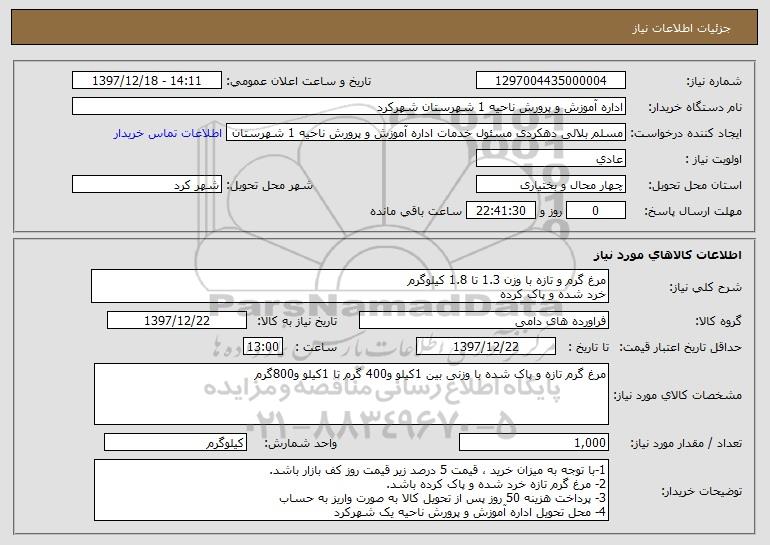Click the label 'استان محل تحویل:'
The width and height of the screenshot is (770, 545).
(695, 185)
